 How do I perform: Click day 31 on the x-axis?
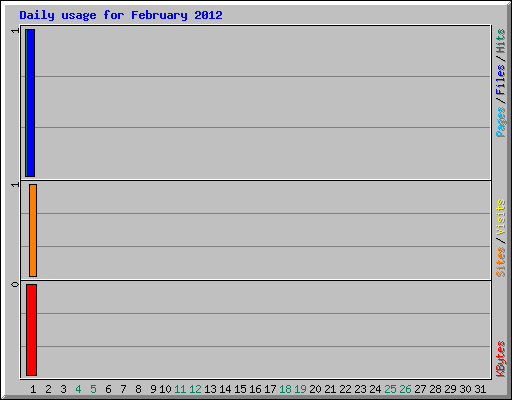(480, 389)
